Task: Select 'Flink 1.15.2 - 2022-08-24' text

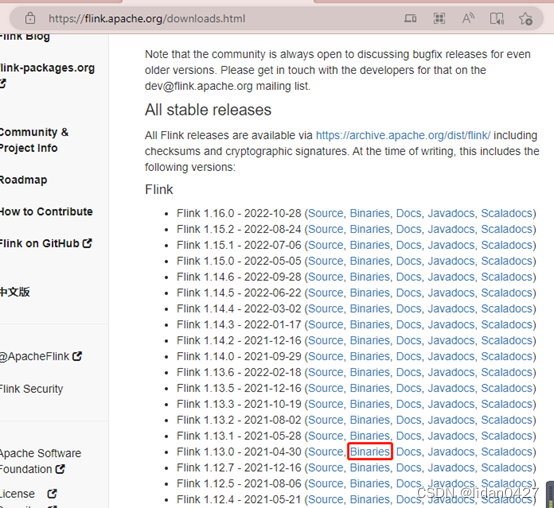Action: pos(239,229)
